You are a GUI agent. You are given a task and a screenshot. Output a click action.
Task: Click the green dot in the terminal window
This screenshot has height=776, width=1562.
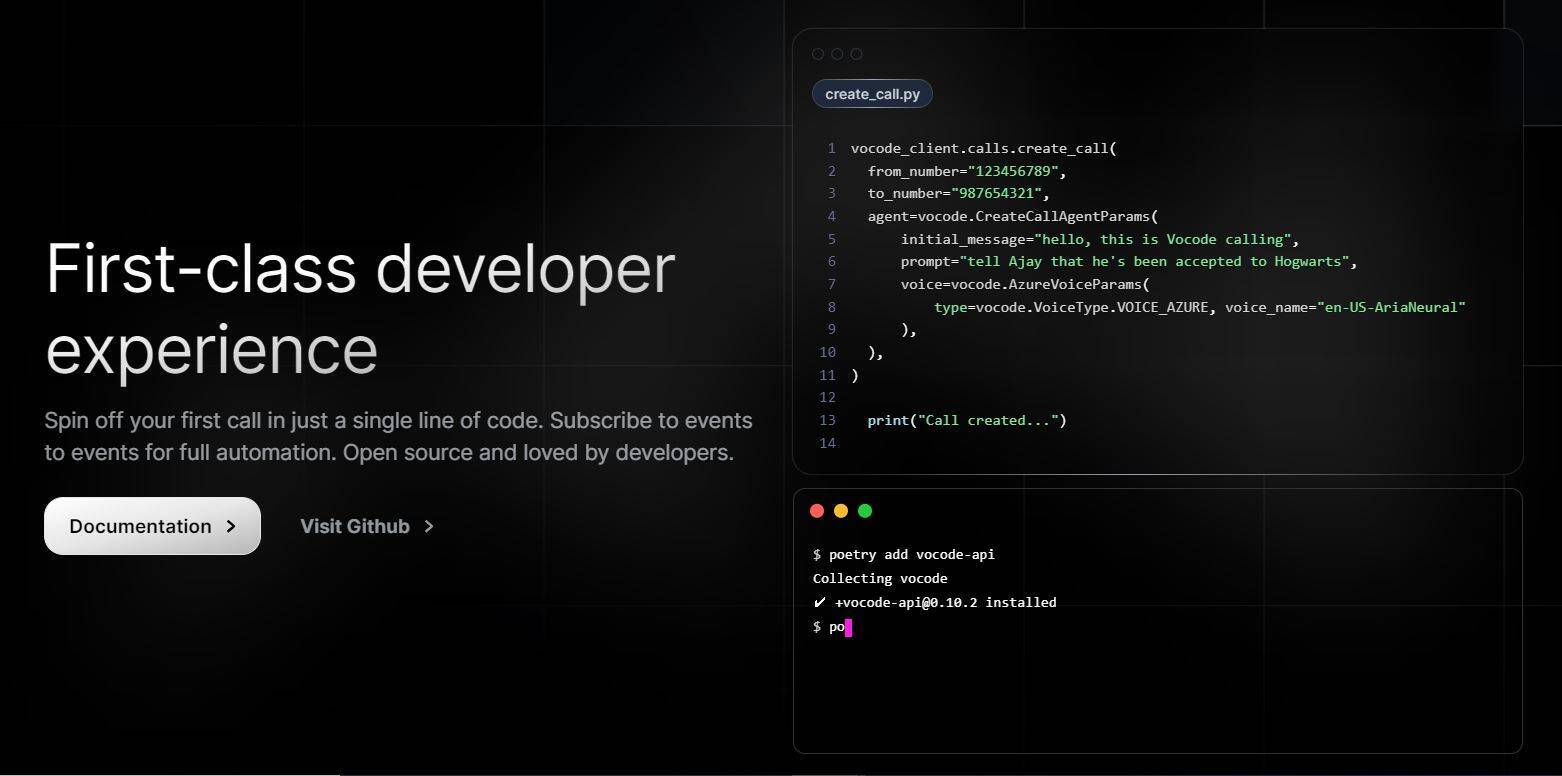(865, 511)
